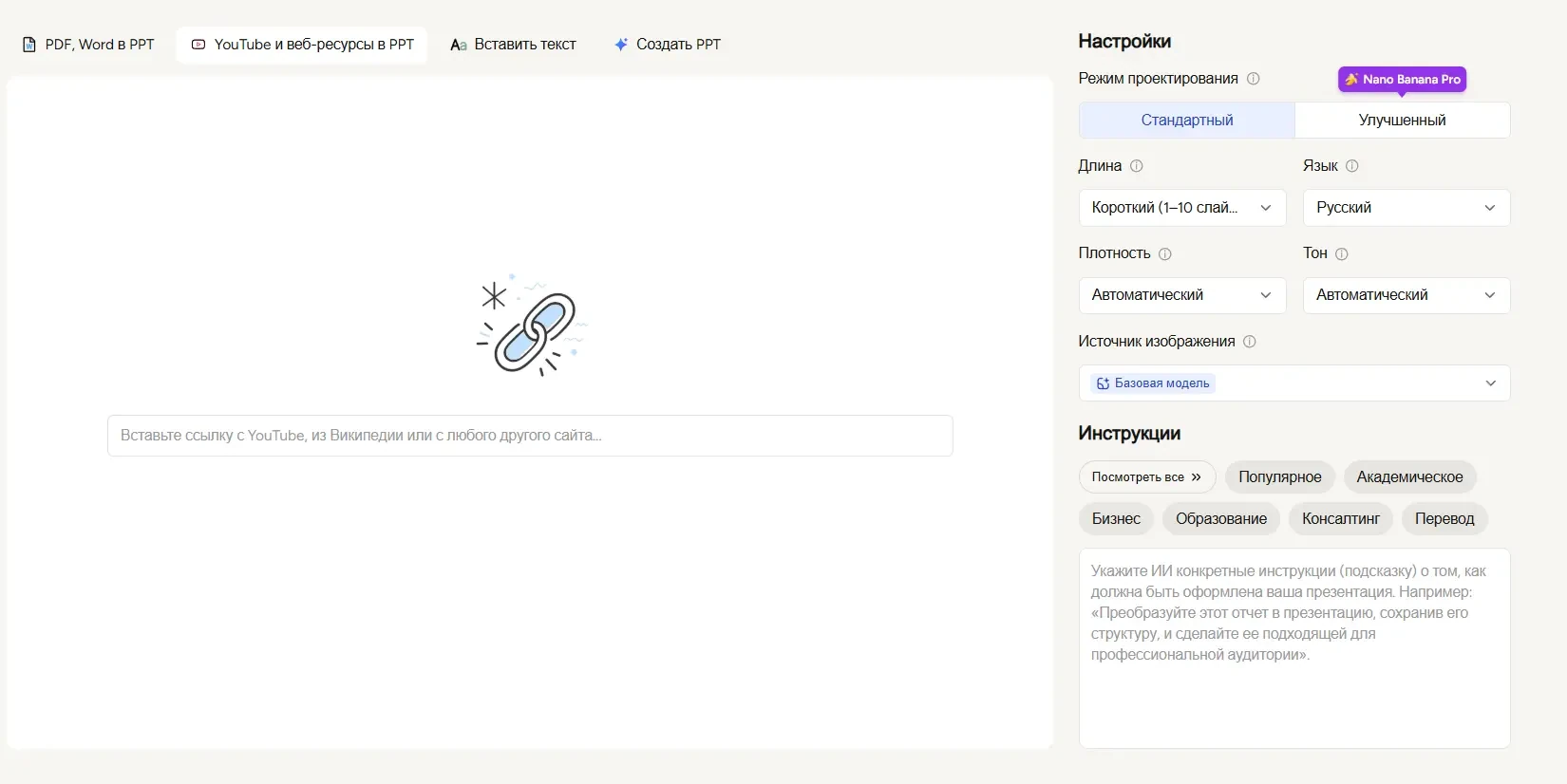The width and height of the screenshot is (1567, 784).
Task: Click info icon next to Режим проектирования
Action: (1254, 79)
